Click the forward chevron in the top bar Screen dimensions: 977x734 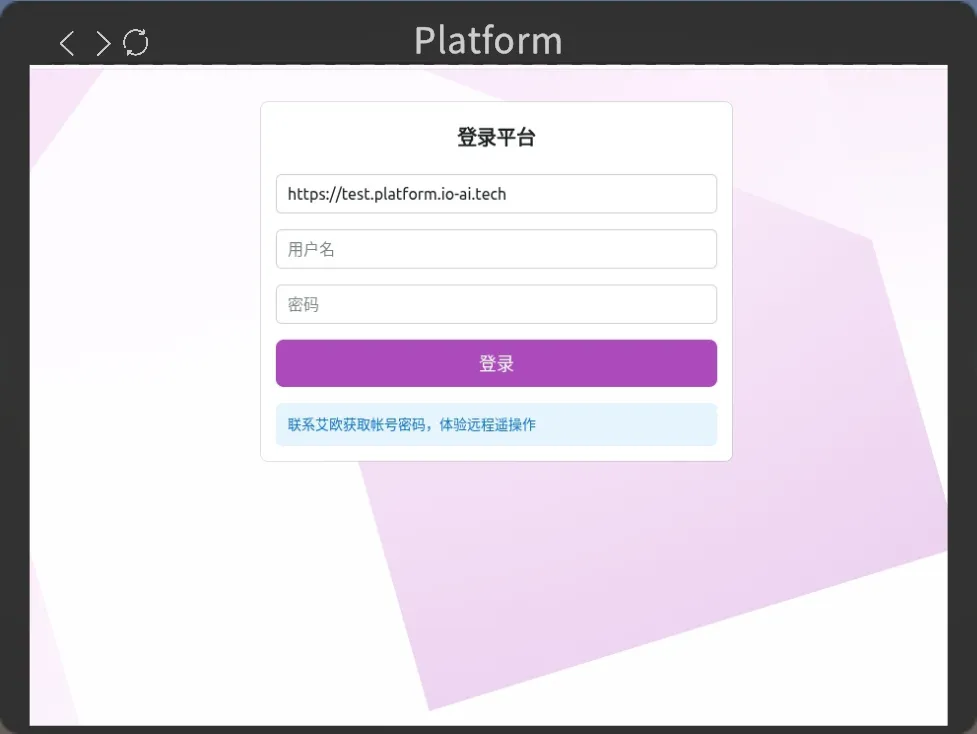pyautogui.click(x=101, y=43)
